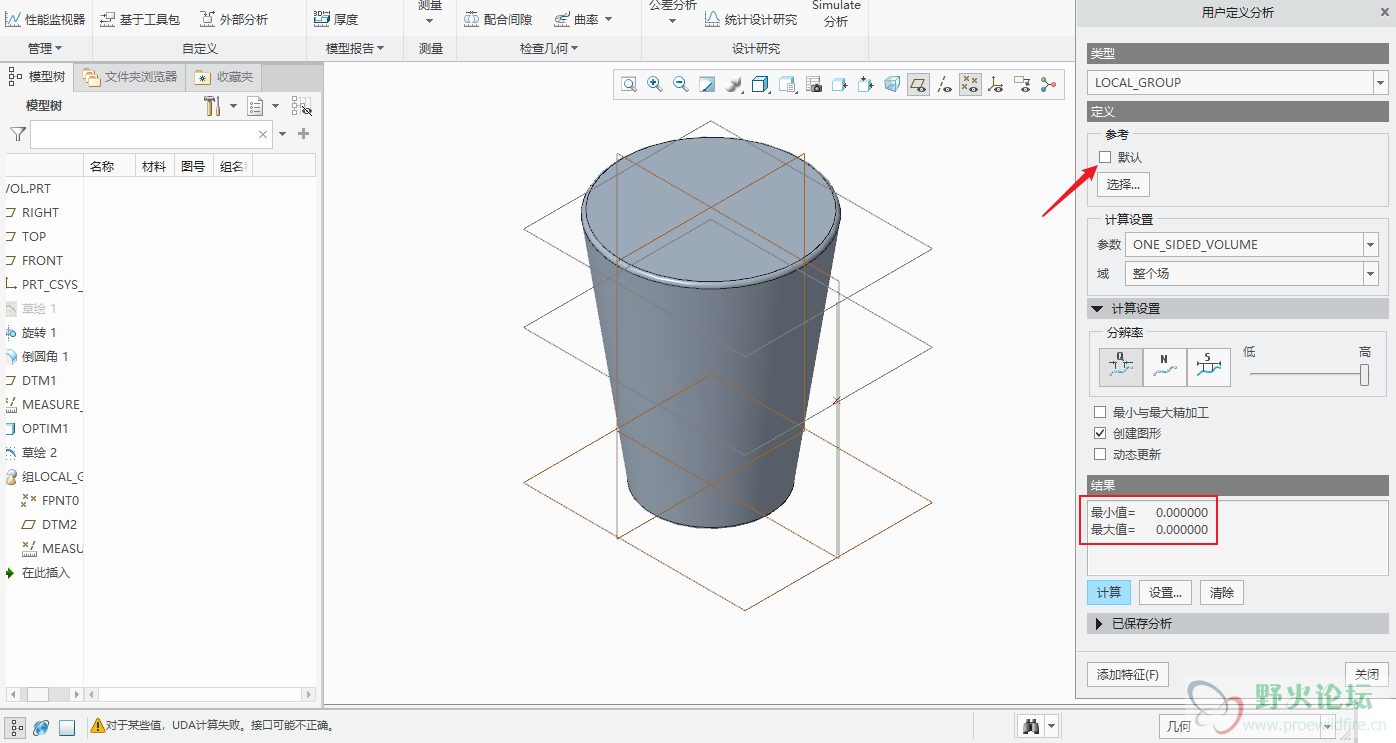Click the model tree show/hide toggle icon

301,106
